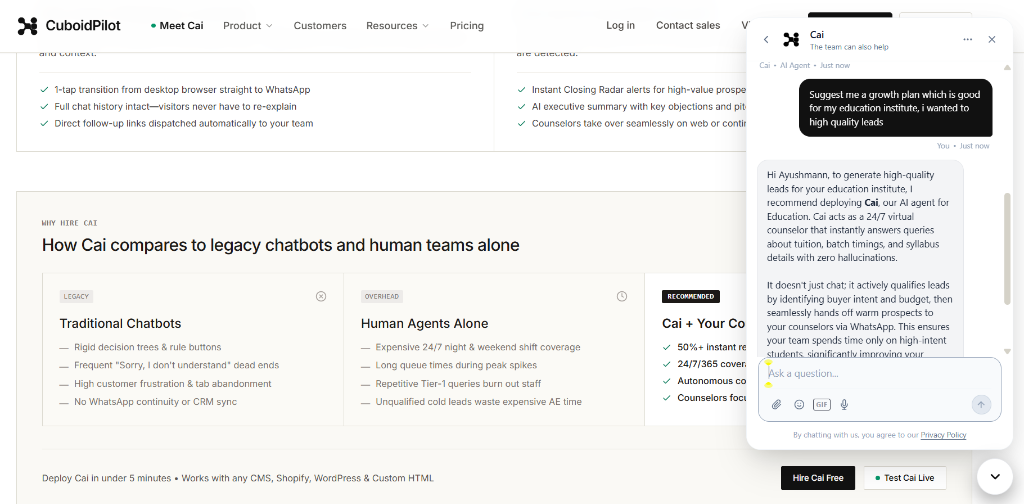Click 'Long queue times during peak spikes'
This screenshot has width=1024, height=504.
tap(456, 366)
